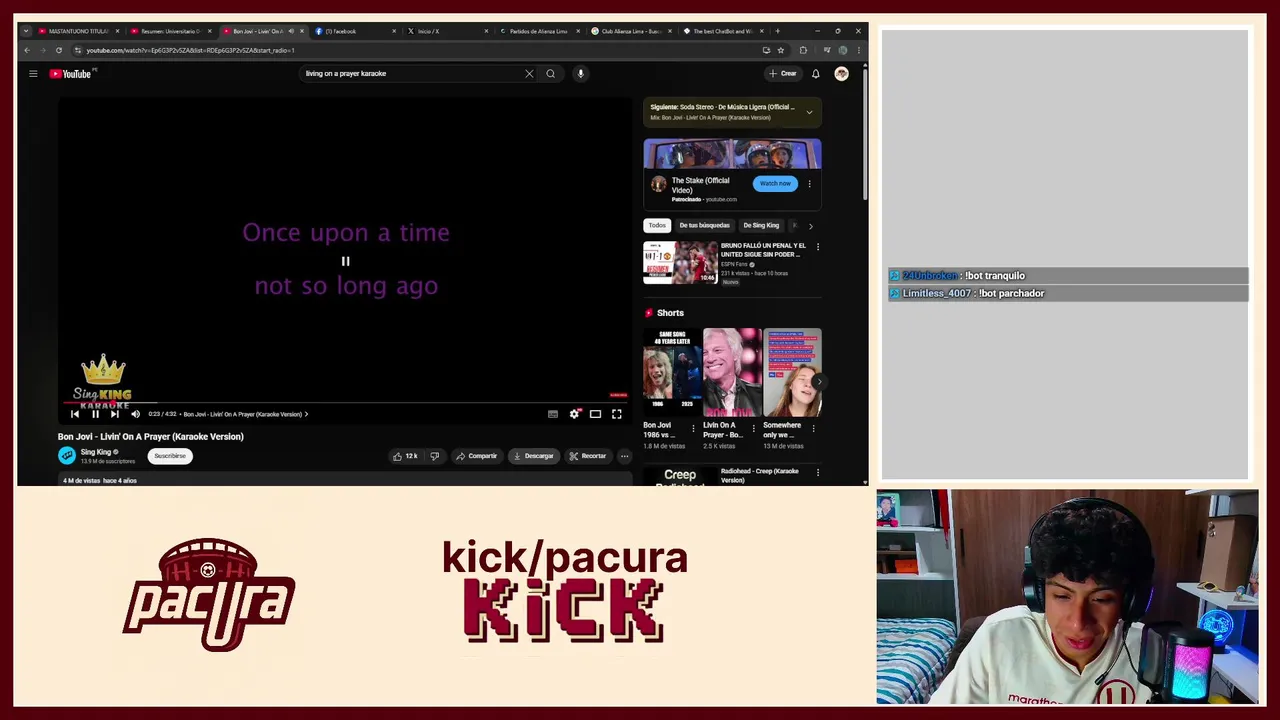This screenshot has height=720, width=1280.
Task: Open YouTube notifications bell
Action: (815, 73)
